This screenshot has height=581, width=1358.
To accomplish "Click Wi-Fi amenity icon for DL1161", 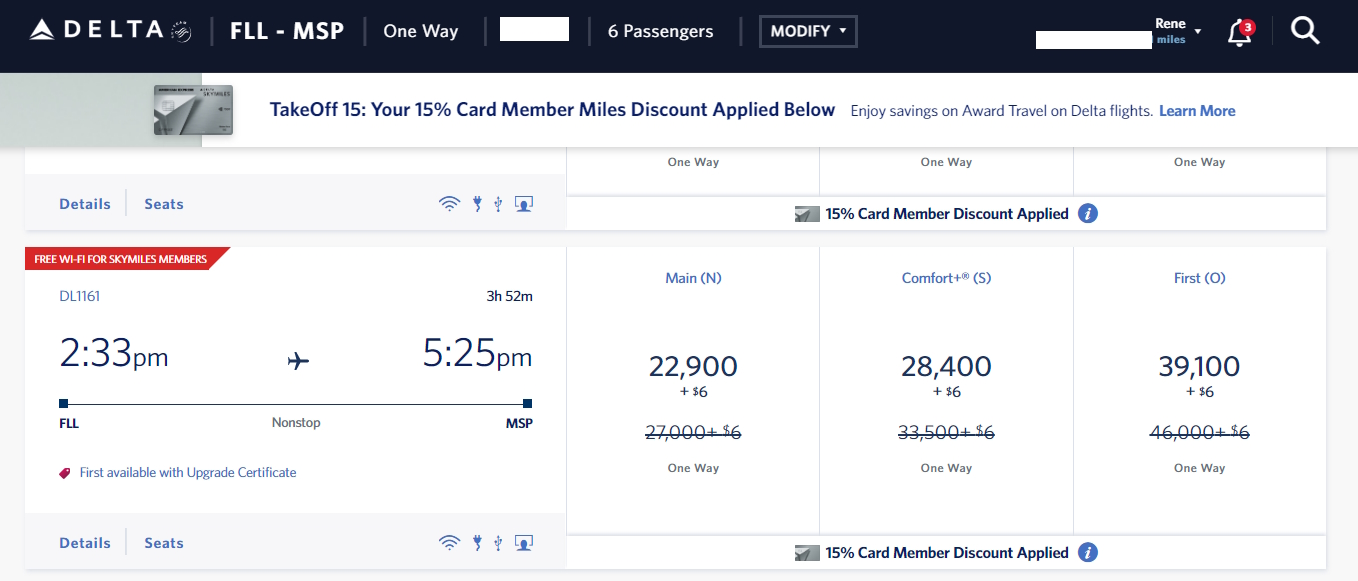I will 450,543.
